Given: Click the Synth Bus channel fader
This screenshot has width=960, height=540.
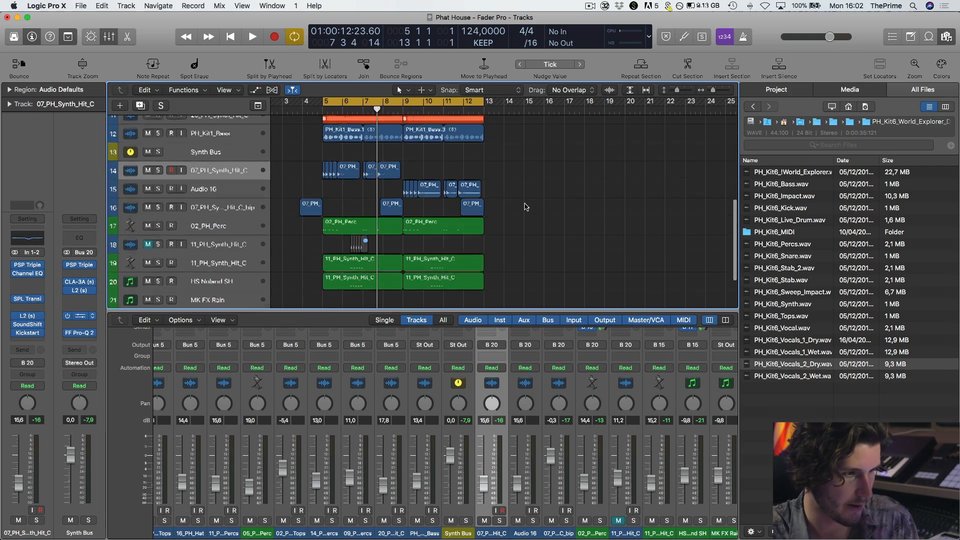Looking at the screenshot, I should (x=451, y=454).
